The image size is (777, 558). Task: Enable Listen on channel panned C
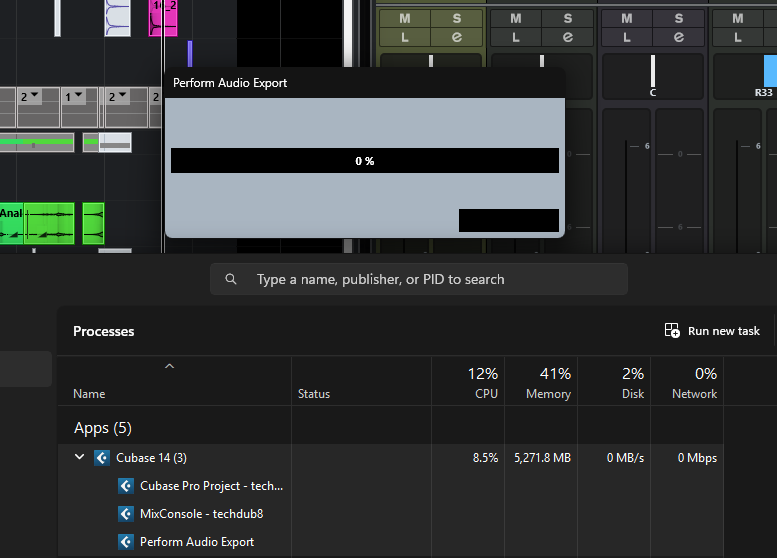pyautogui.click(x=627, y=37)
